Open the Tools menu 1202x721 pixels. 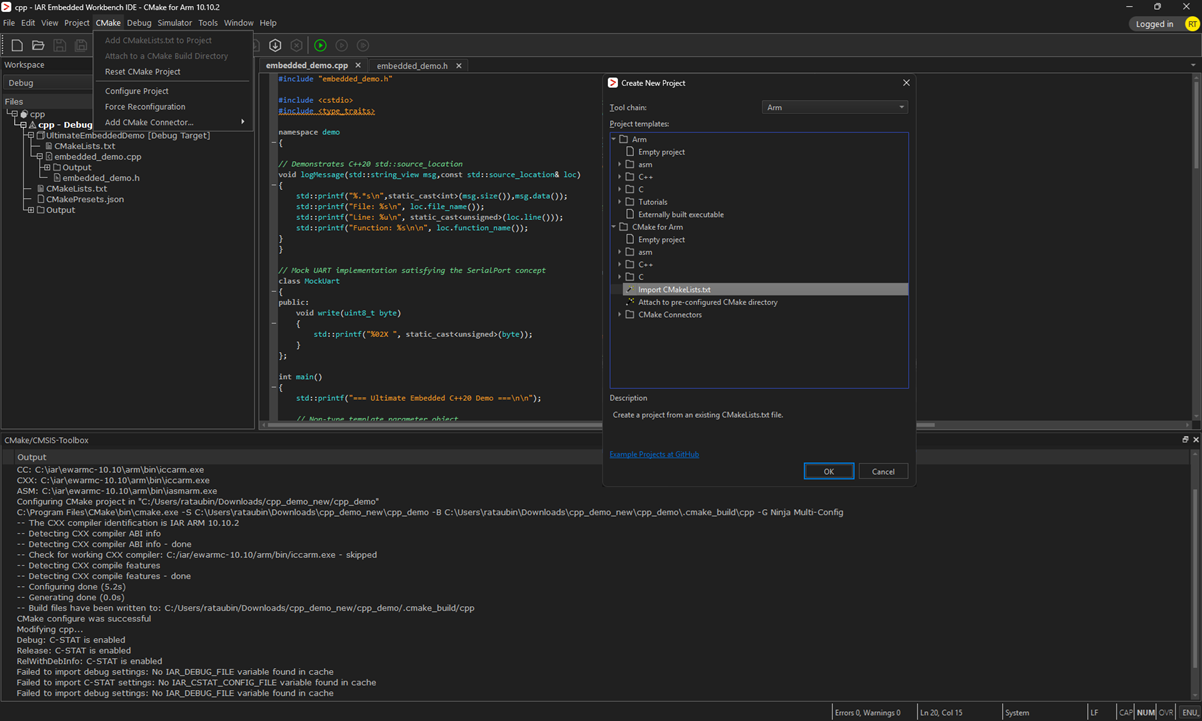[x=208, y=23]
